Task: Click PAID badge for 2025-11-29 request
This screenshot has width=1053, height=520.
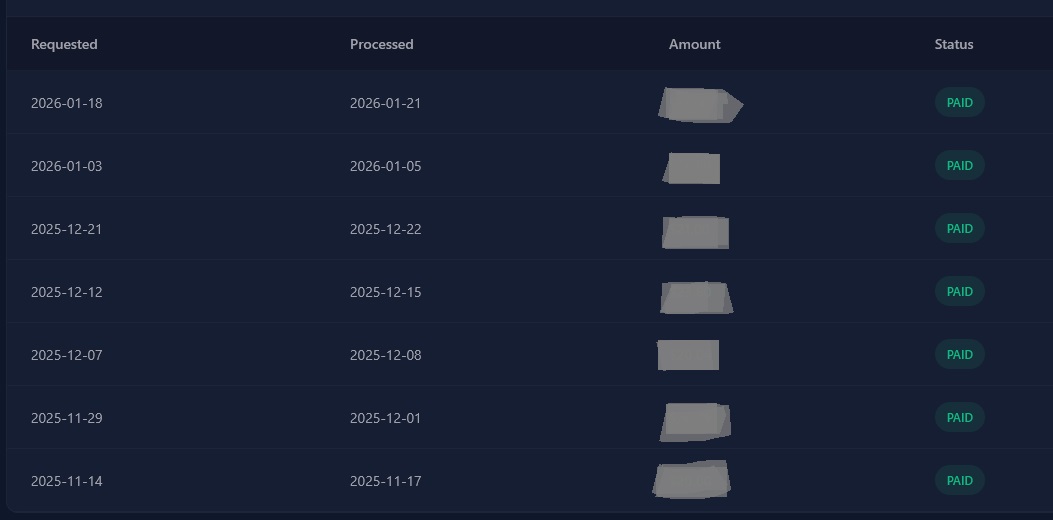Action: pos(959,418)
